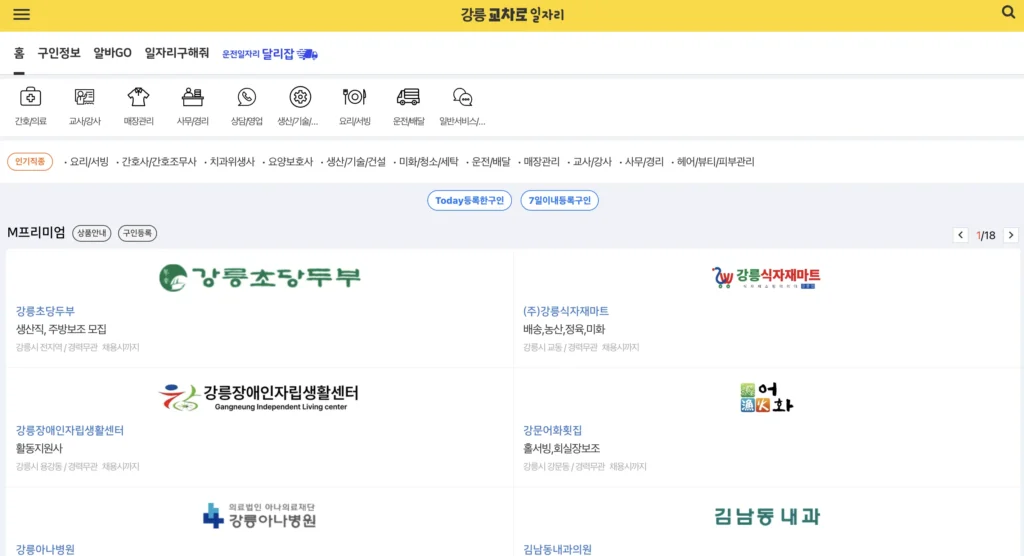The width and height of the screenshot is (1024, 556).
Task: Open the 강릉장애인자립생활센터 company link
Action: 70,430
